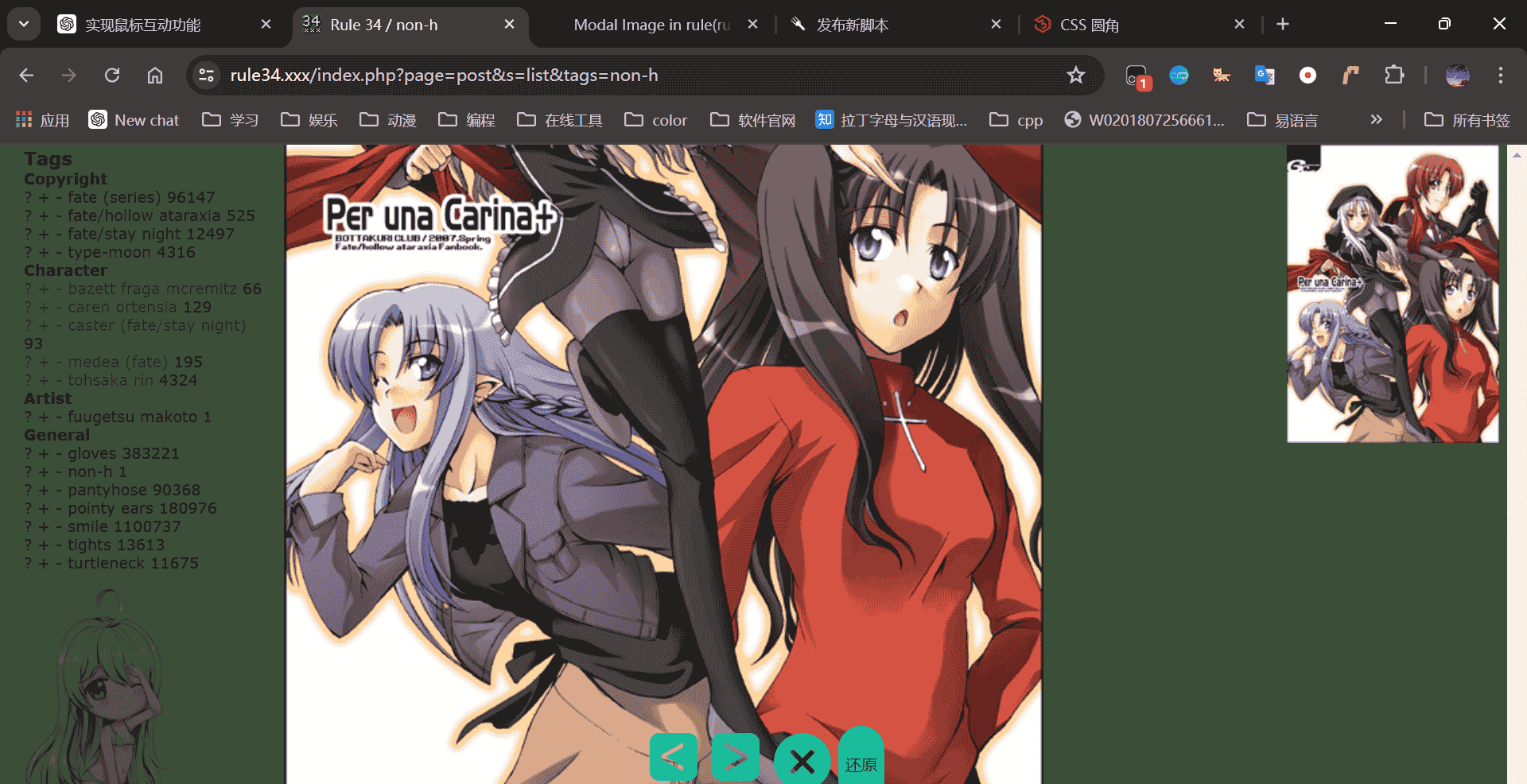Close the modal with the X button
The image size is (1527, 784).
tap(802, 761)
